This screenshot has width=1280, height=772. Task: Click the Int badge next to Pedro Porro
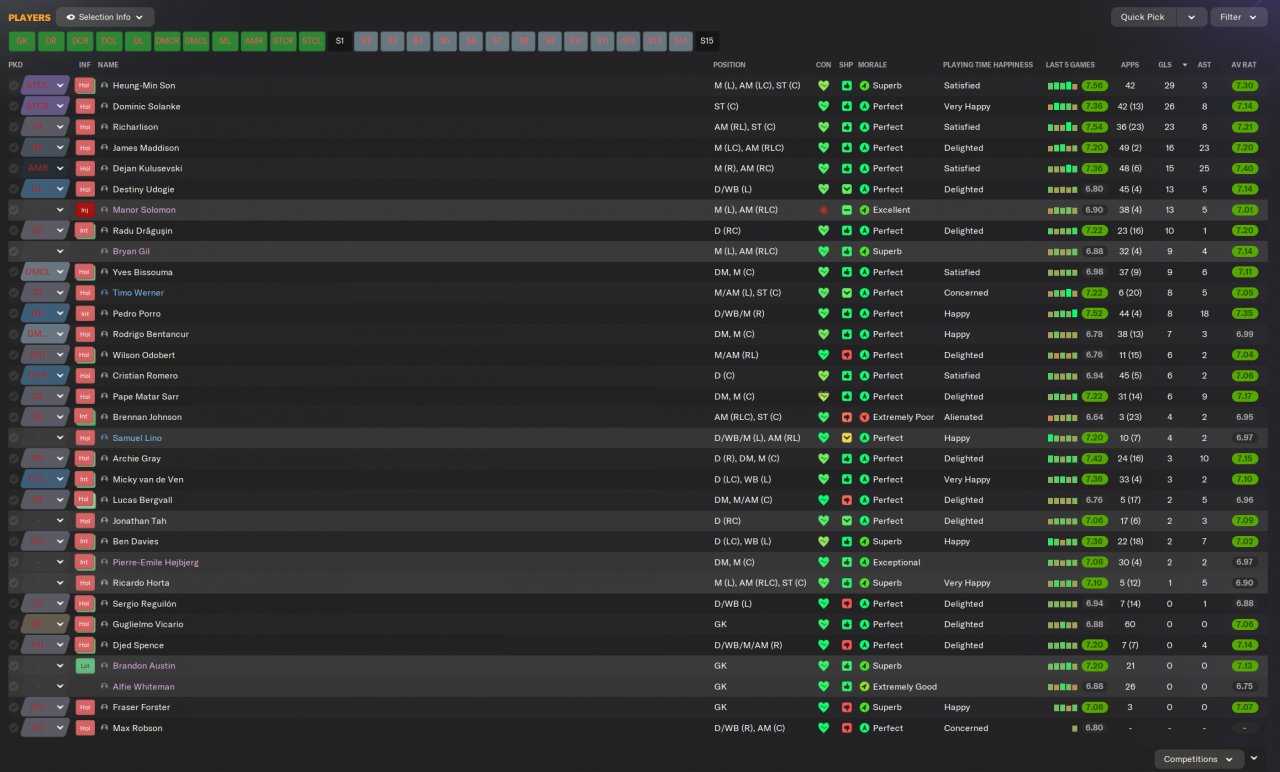[x=84, y=314]
